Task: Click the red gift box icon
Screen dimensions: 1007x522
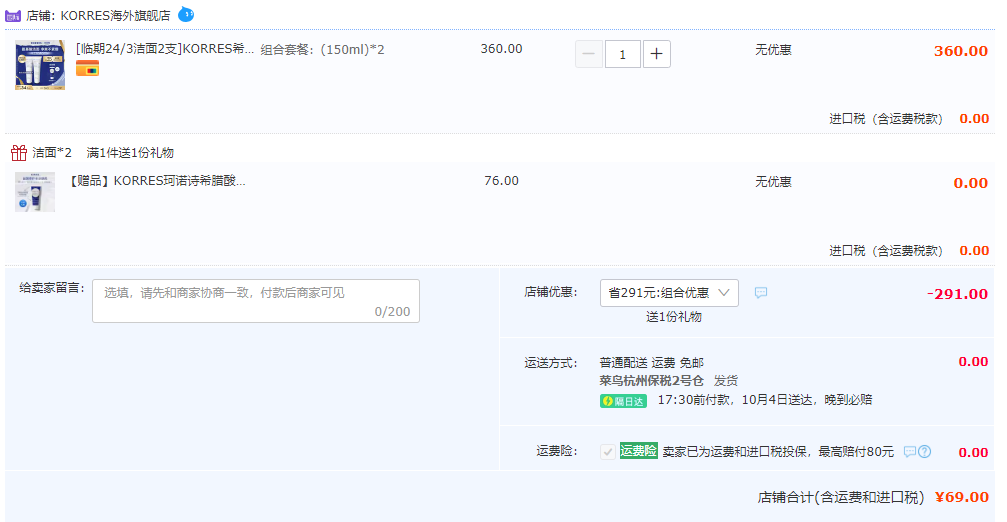Action: pos(19,153)
